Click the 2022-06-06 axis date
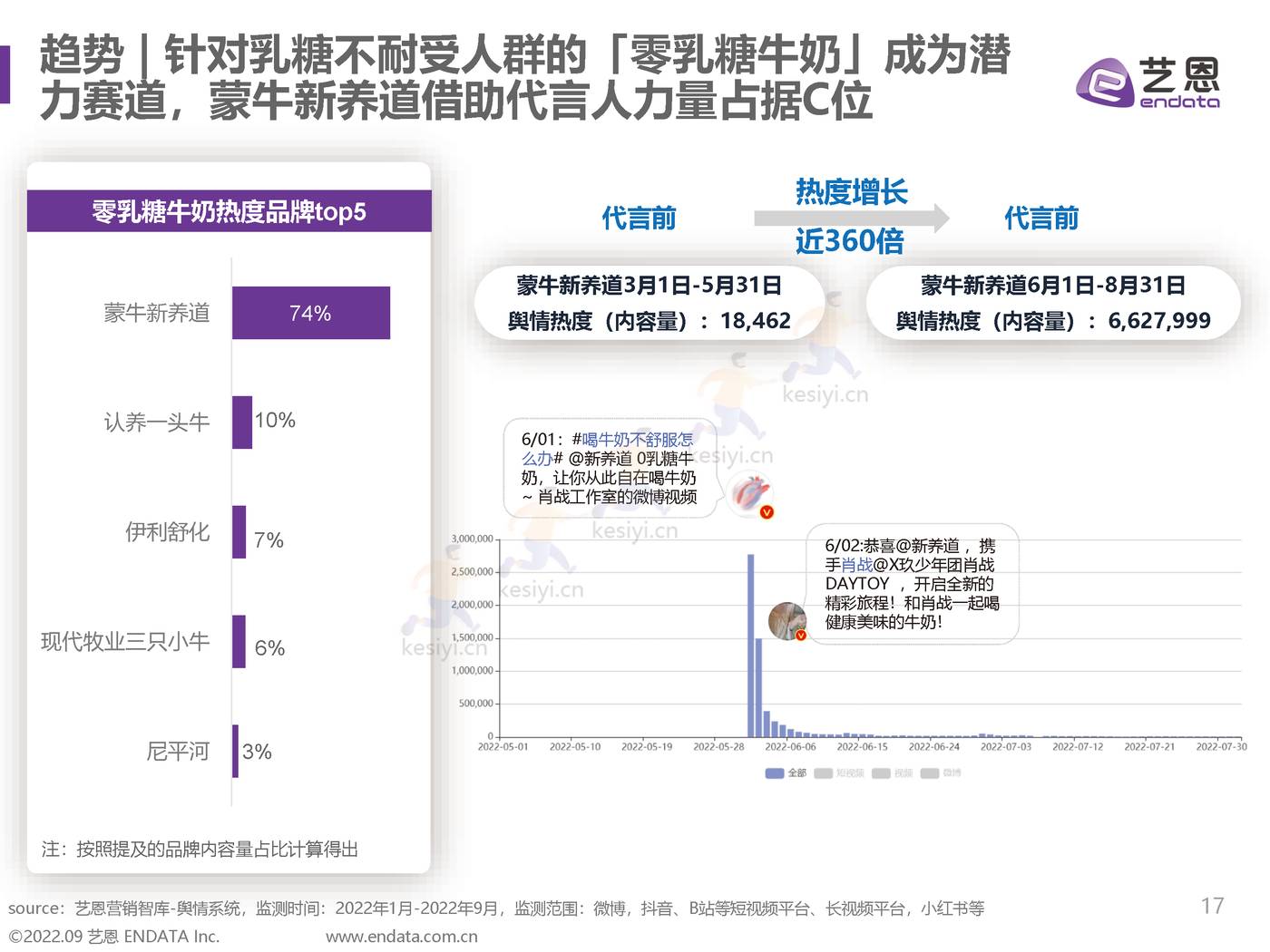Viewport: 1270px width, 952px height. pyautogui.click(x=790, y=747)
